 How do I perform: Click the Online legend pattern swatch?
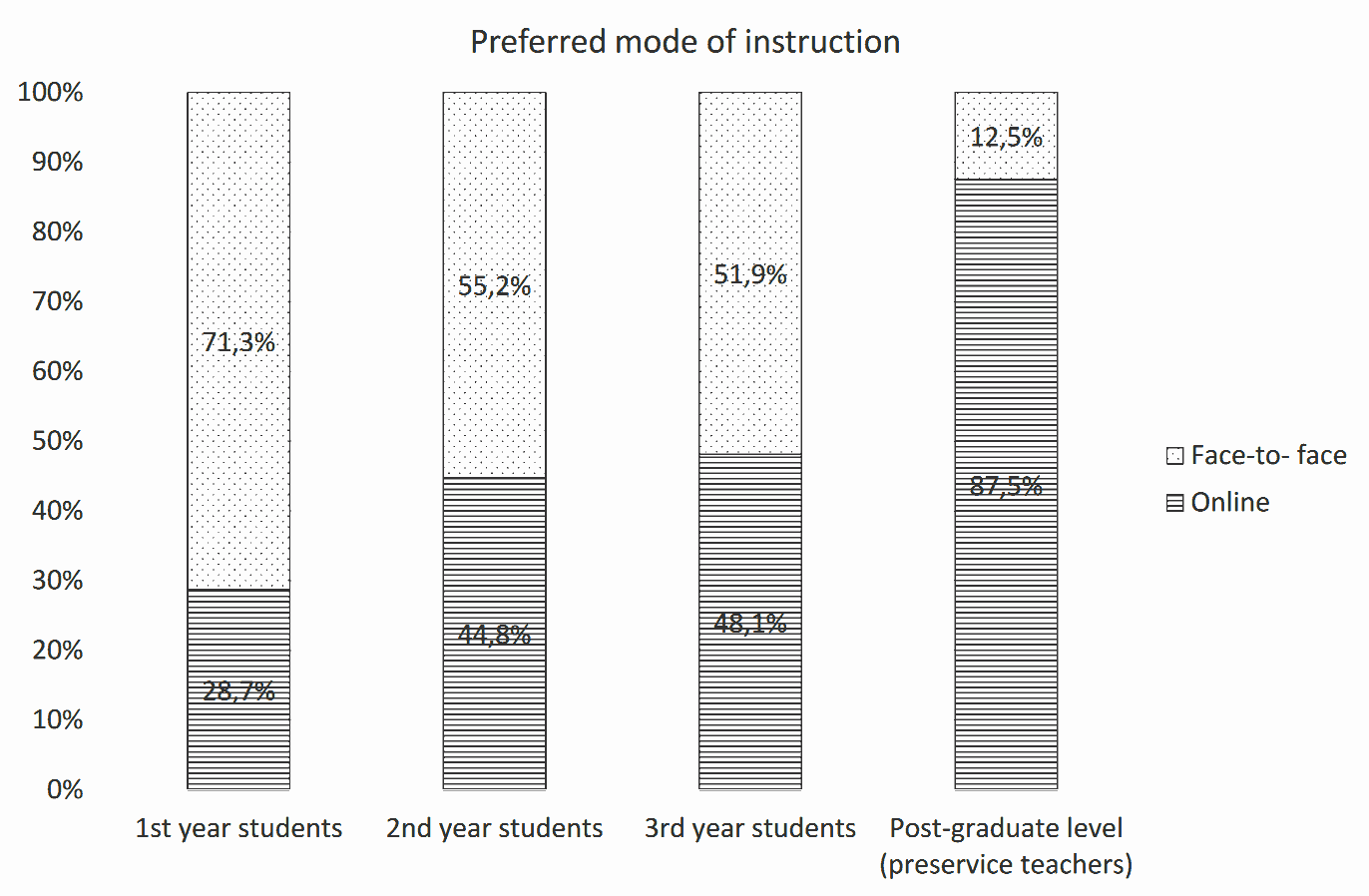tap(1175, 503)
